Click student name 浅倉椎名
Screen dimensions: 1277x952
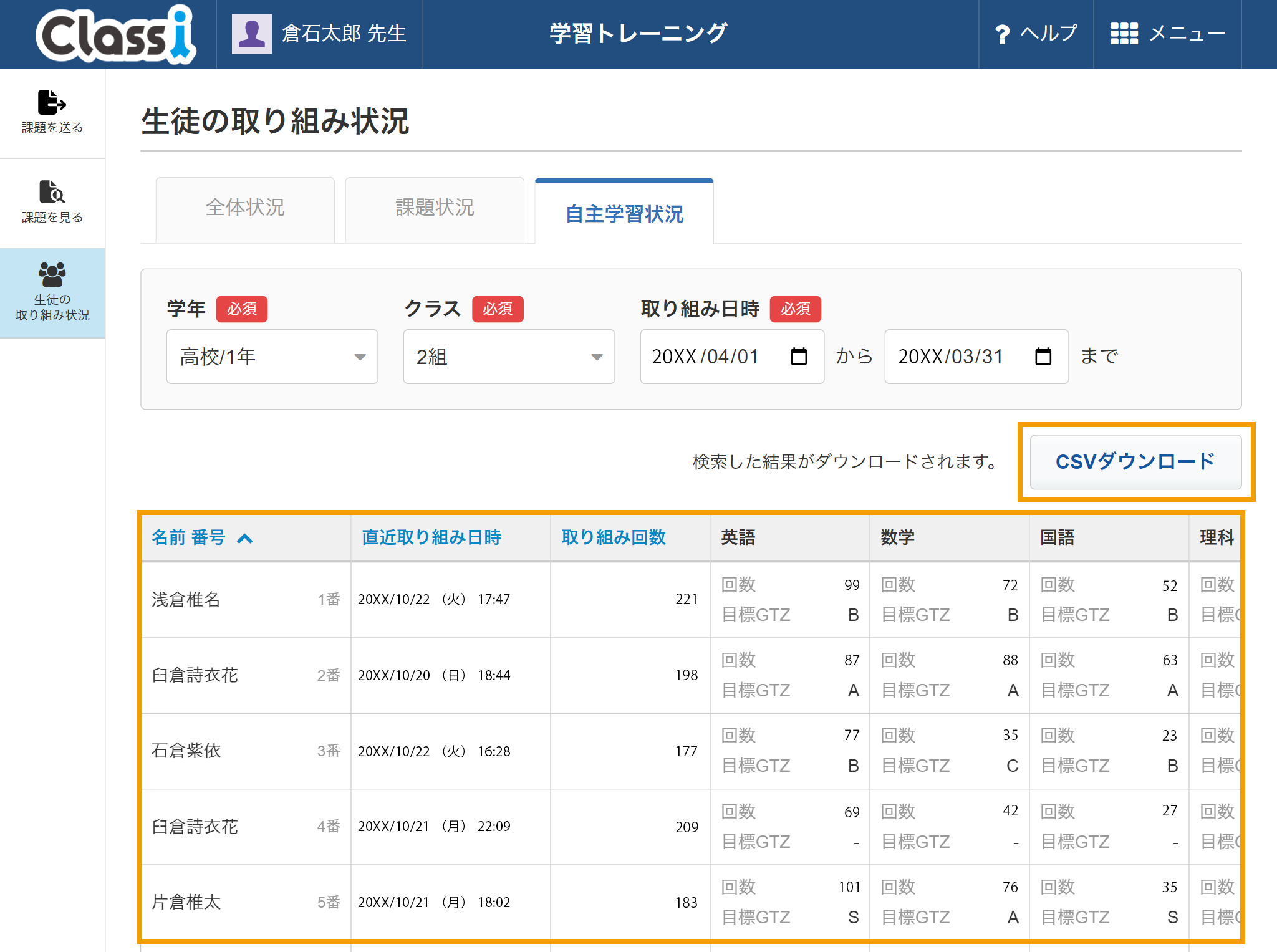click(x=186, y=600)
